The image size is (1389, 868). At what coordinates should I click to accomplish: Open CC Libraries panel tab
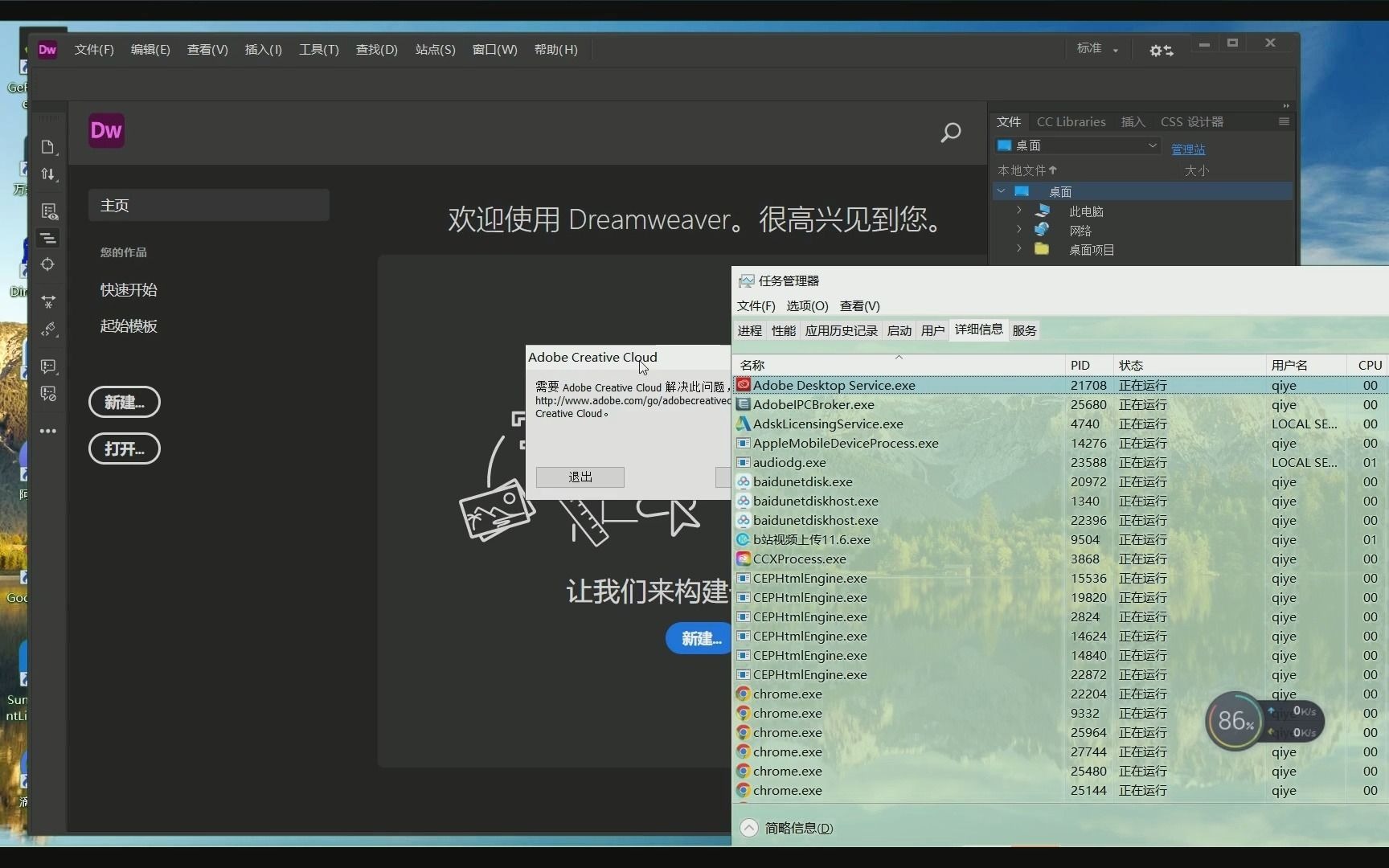pyautogui.click(x=1071, y=121)
